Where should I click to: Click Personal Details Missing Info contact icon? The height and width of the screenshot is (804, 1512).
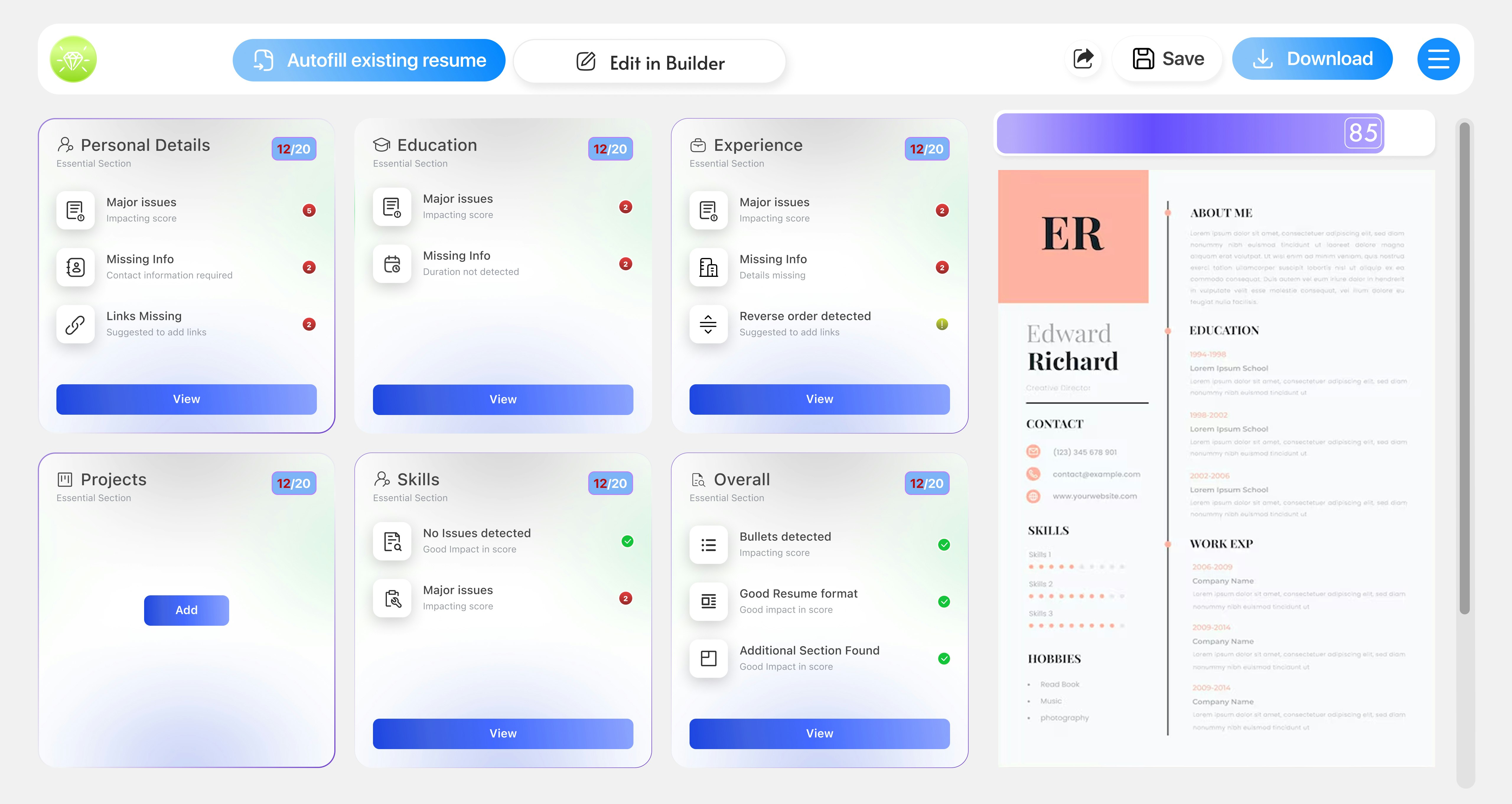click(75, 267)
